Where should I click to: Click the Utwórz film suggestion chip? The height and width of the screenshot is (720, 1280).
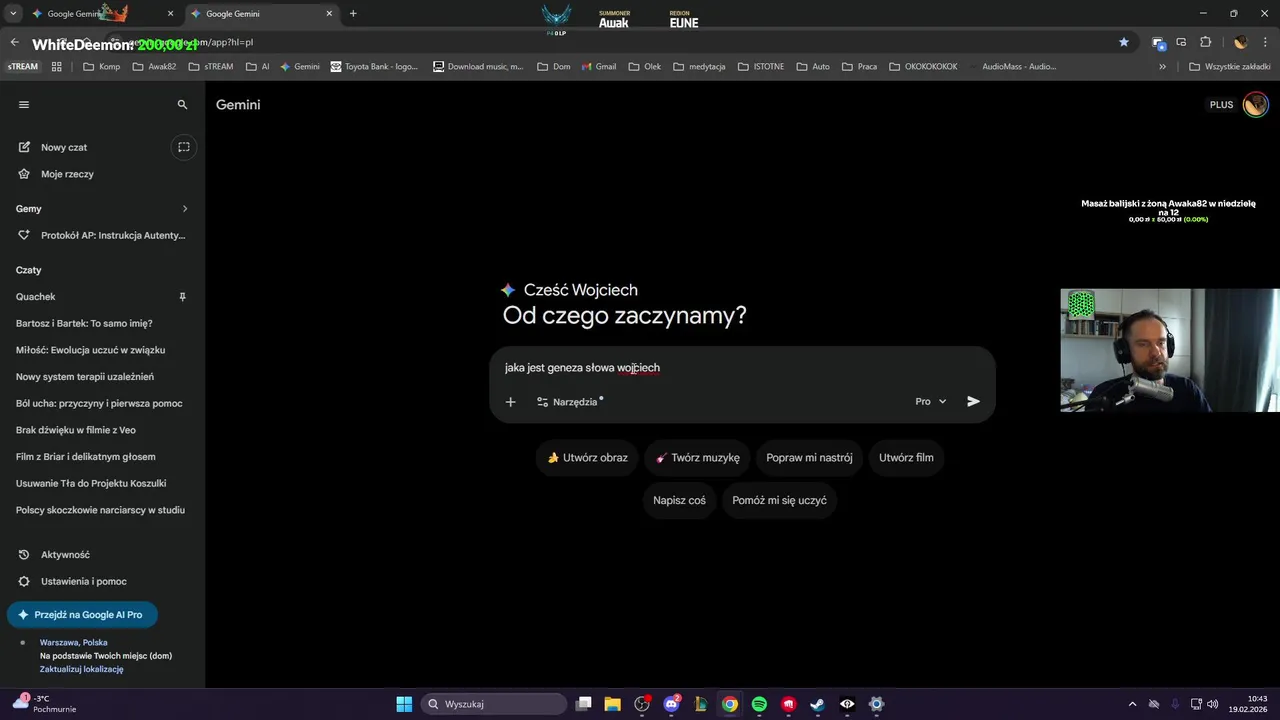906,458
